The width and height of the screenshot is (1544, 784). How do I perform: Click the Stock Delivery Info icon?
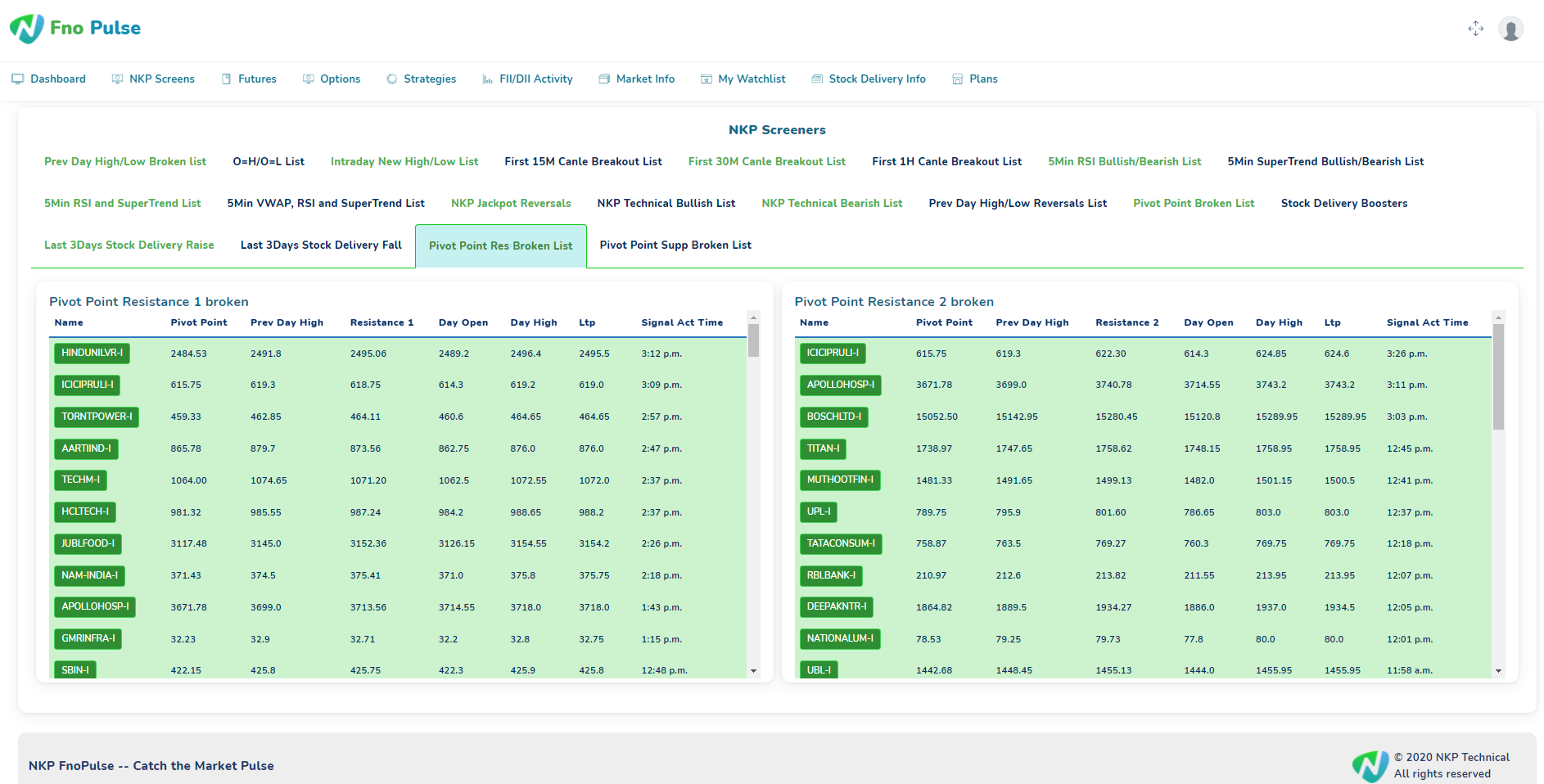(x=816, y=79)
